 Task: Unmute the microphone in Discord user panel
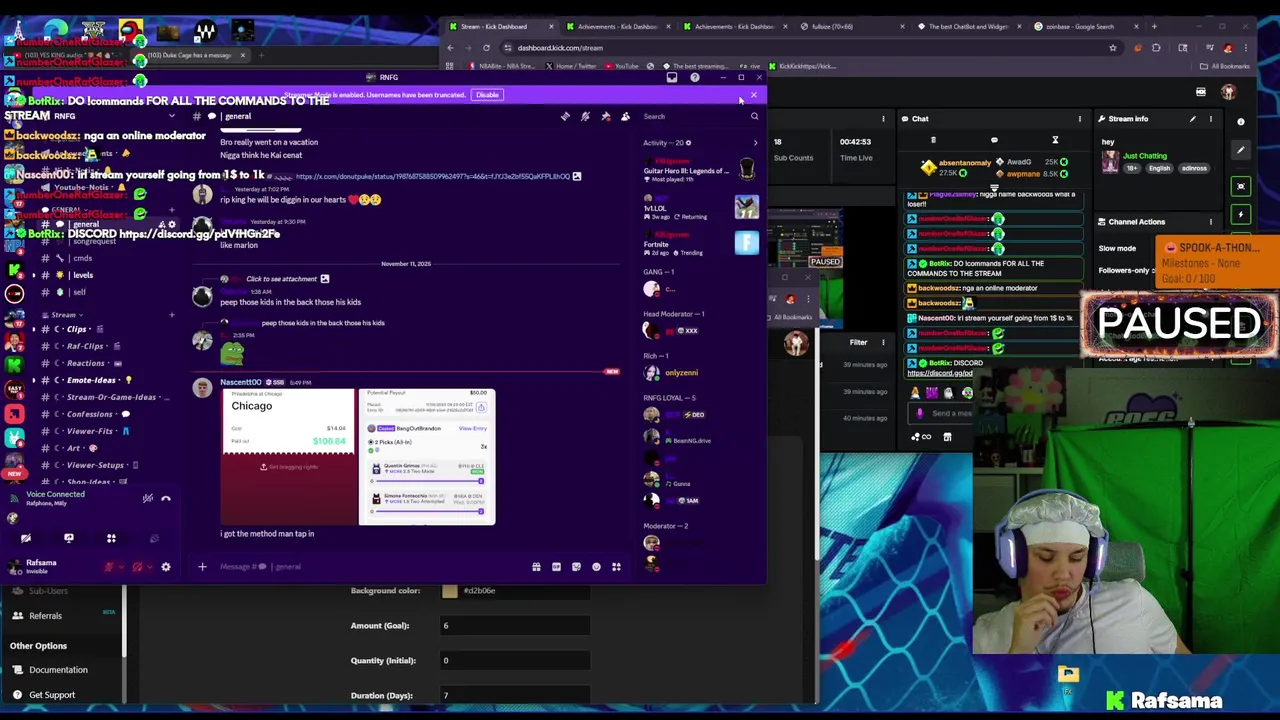click(108, 567)
